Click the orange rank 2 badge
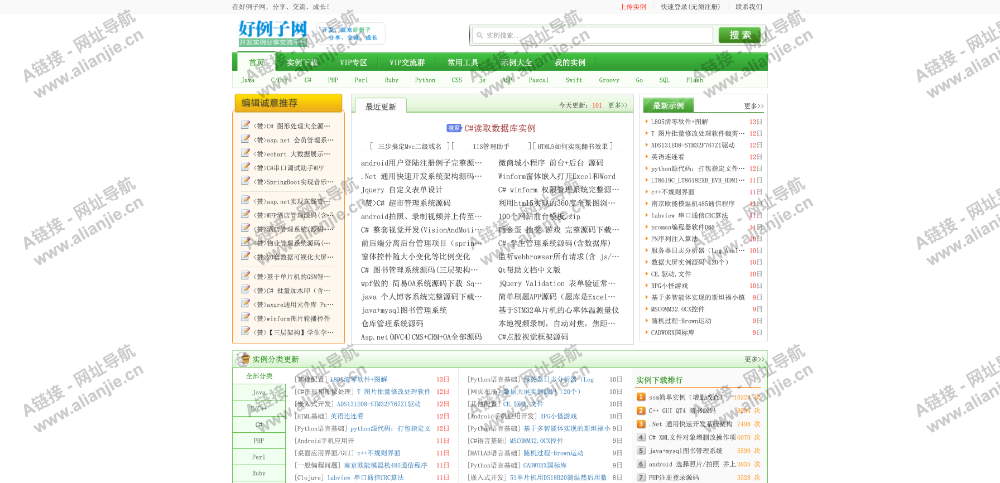Screen dimensions: 1000x483 tap(642, 410)
